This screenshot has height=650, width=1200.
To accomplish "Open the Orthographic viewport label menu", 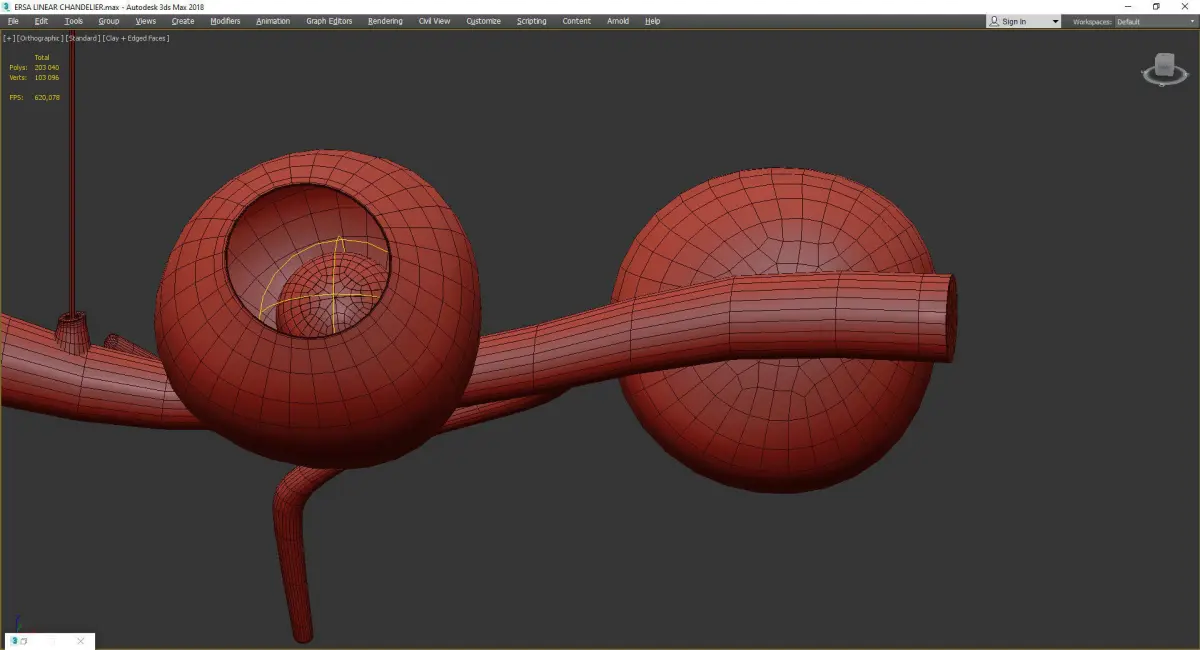I will (x=40, y=38).
